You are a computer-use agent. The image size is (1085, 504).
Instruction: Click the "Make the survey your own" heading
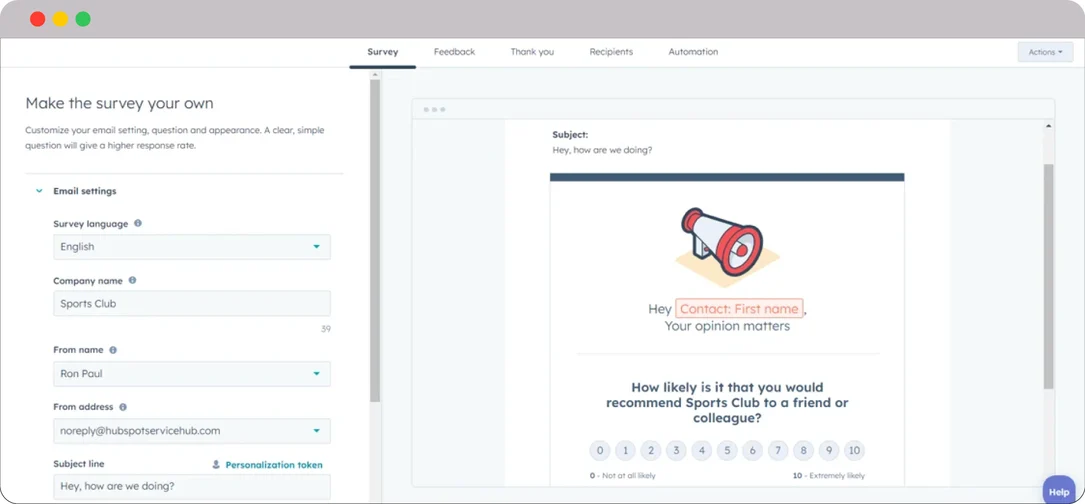tap(120, 104)
